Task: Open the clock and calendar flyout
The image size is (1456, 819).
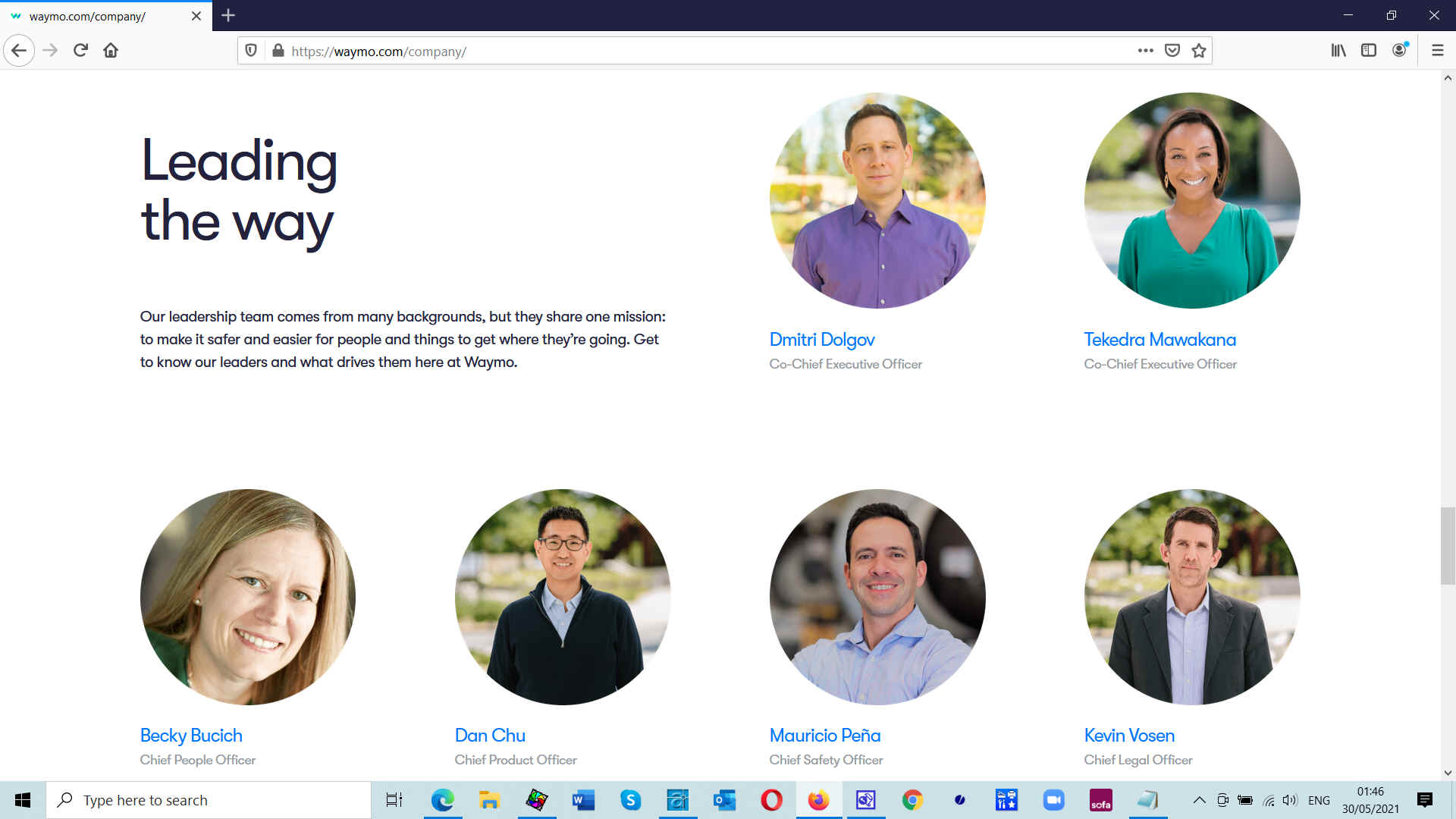Action: point(1370,800)
